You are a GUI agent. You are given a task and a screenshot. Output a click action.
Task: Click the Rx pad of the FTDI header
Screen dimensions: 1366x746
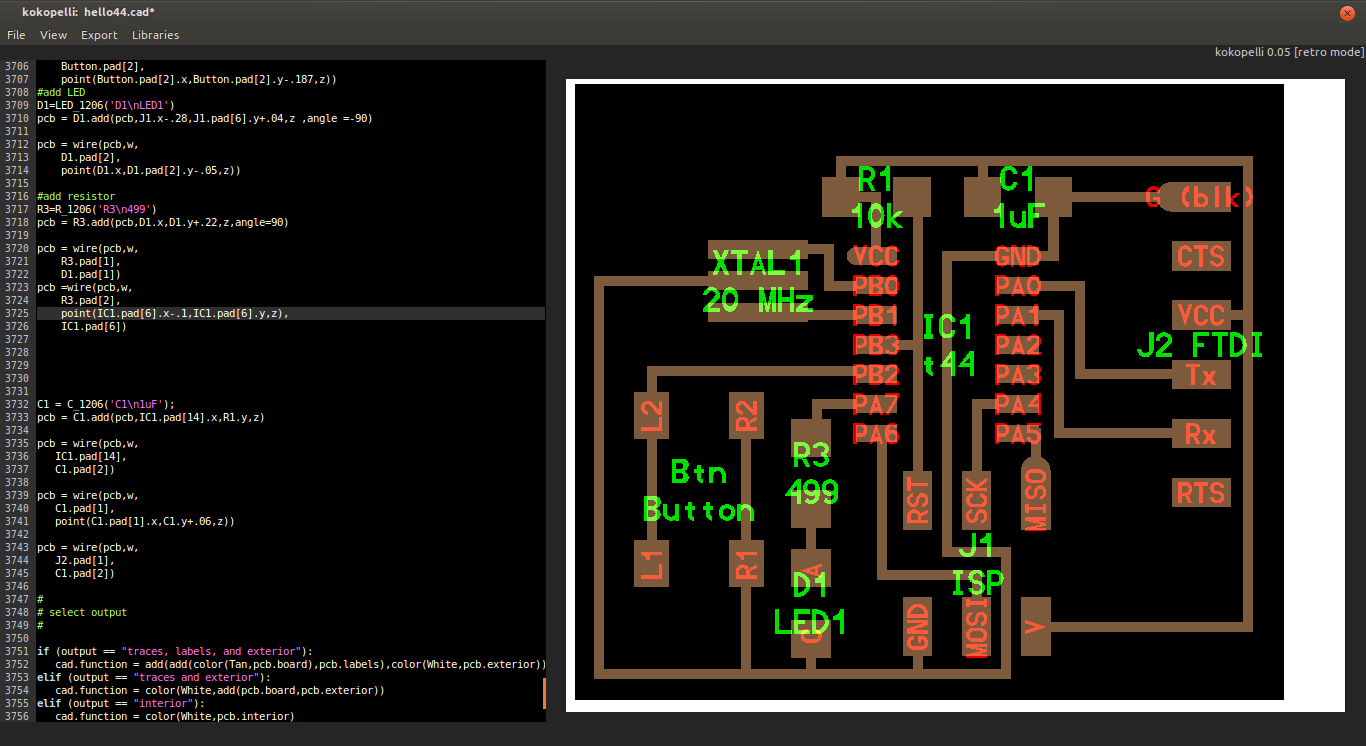(1201, 434)
